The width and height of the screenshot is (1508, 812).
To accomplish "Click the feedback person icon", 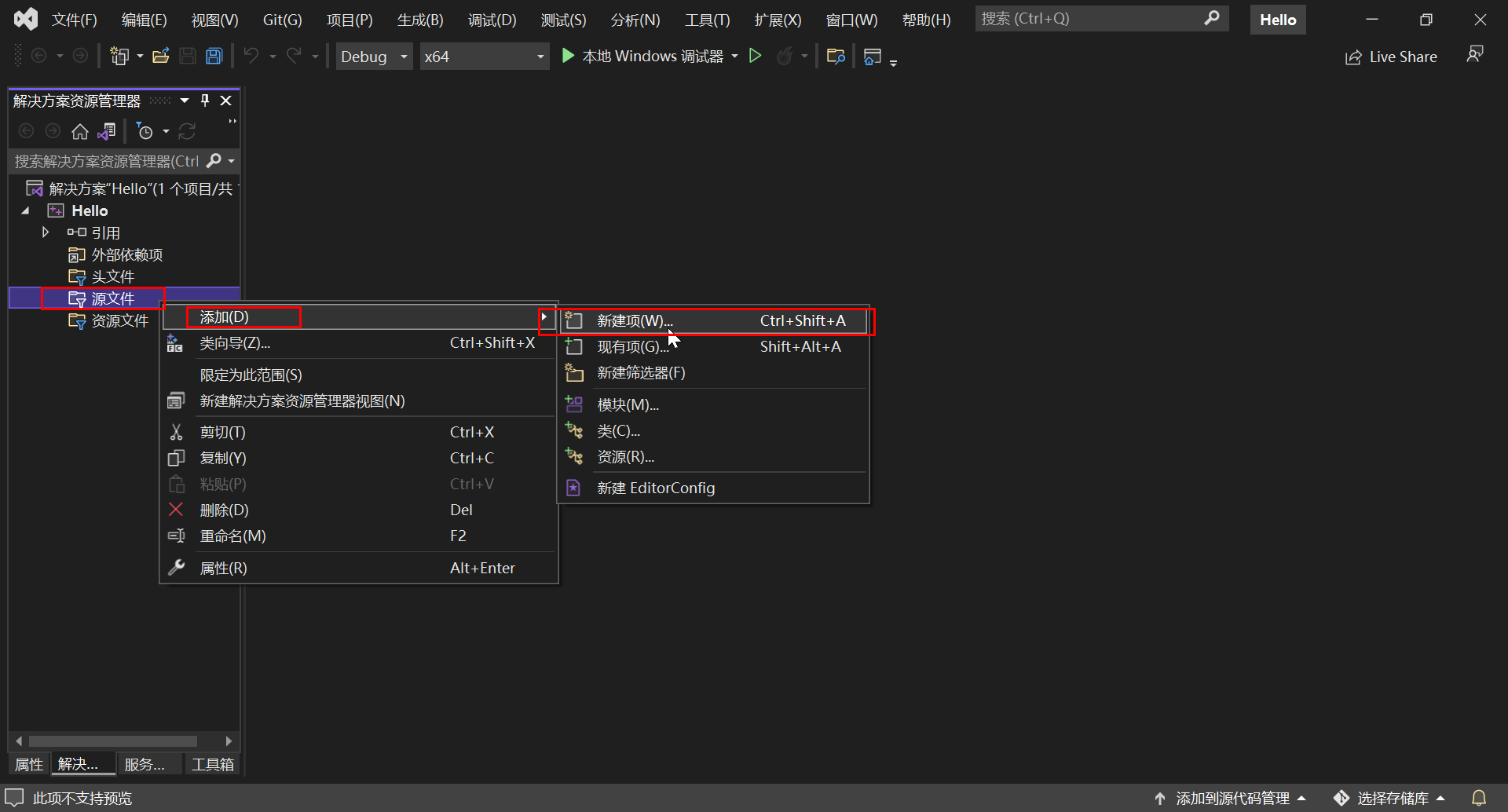I will [1475, 54].
